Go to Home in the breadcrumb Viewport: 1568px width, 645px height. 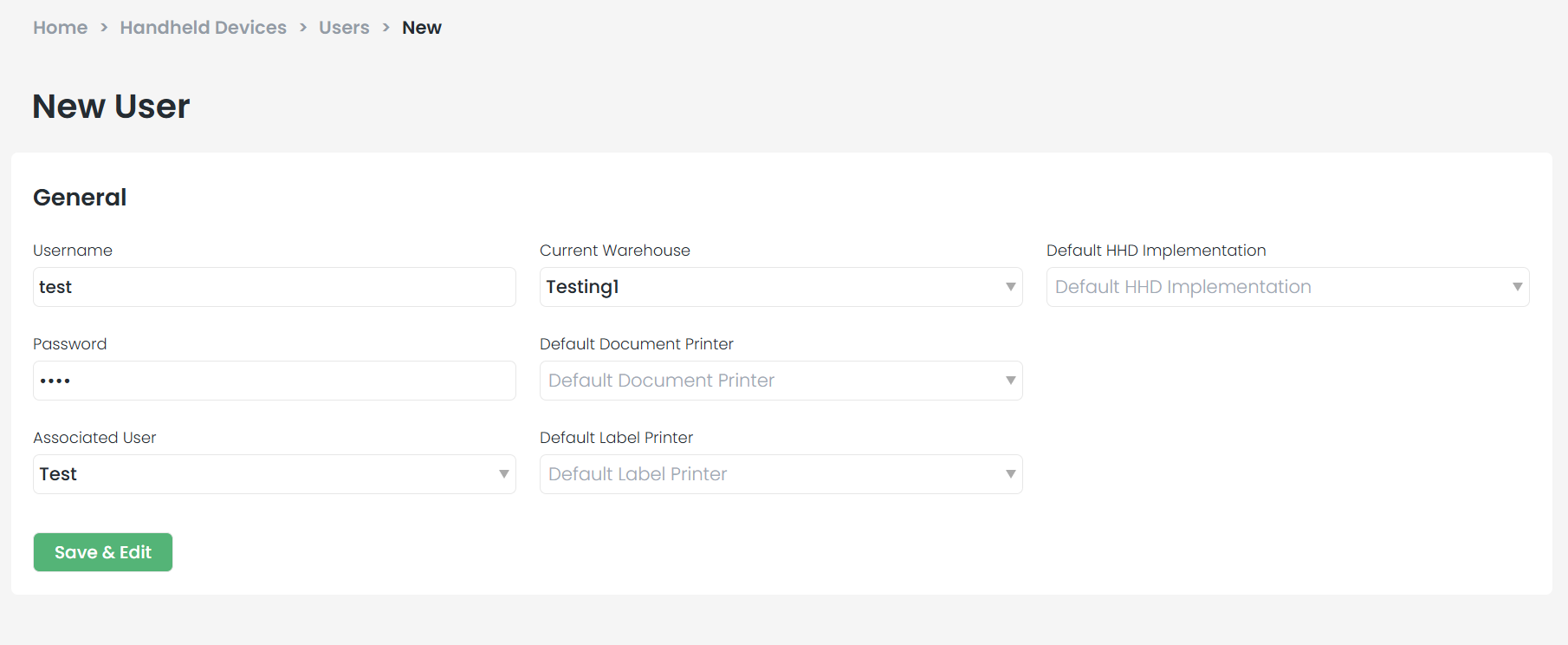[x=60, y=28]
